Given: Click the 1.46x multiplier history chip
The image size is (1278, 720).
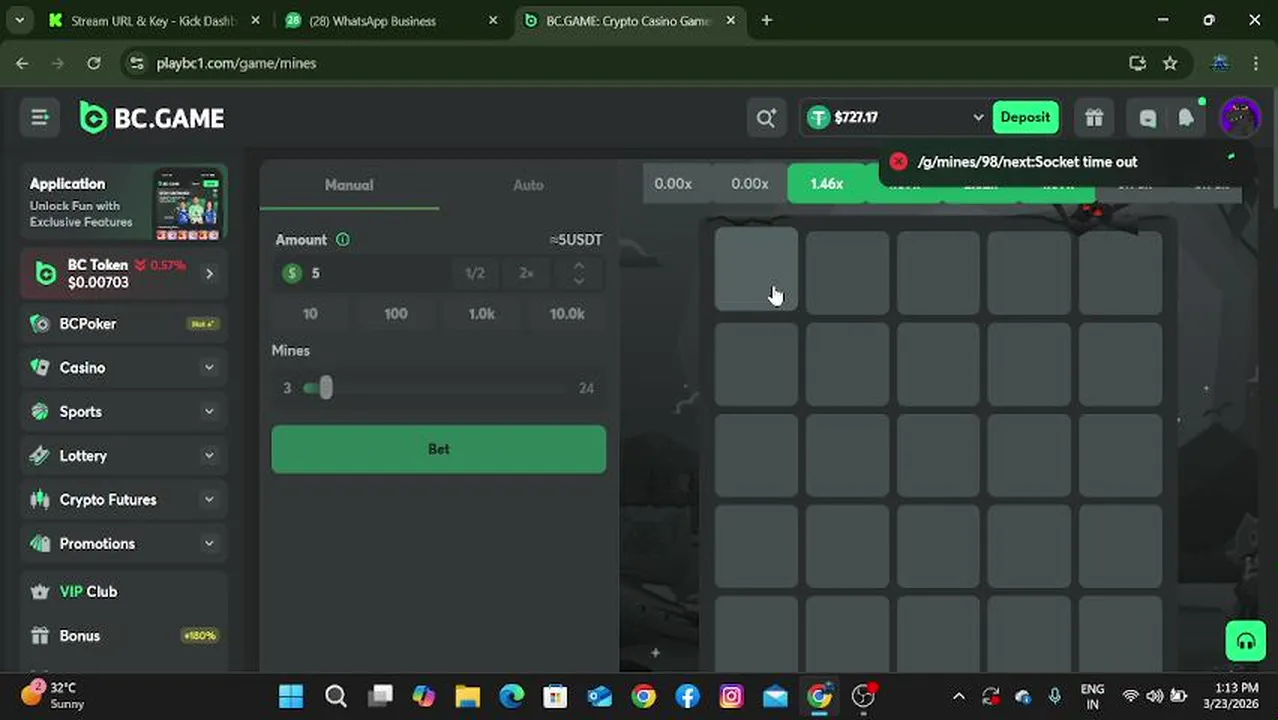Looking at the screenshot, I should coord(826,184).
